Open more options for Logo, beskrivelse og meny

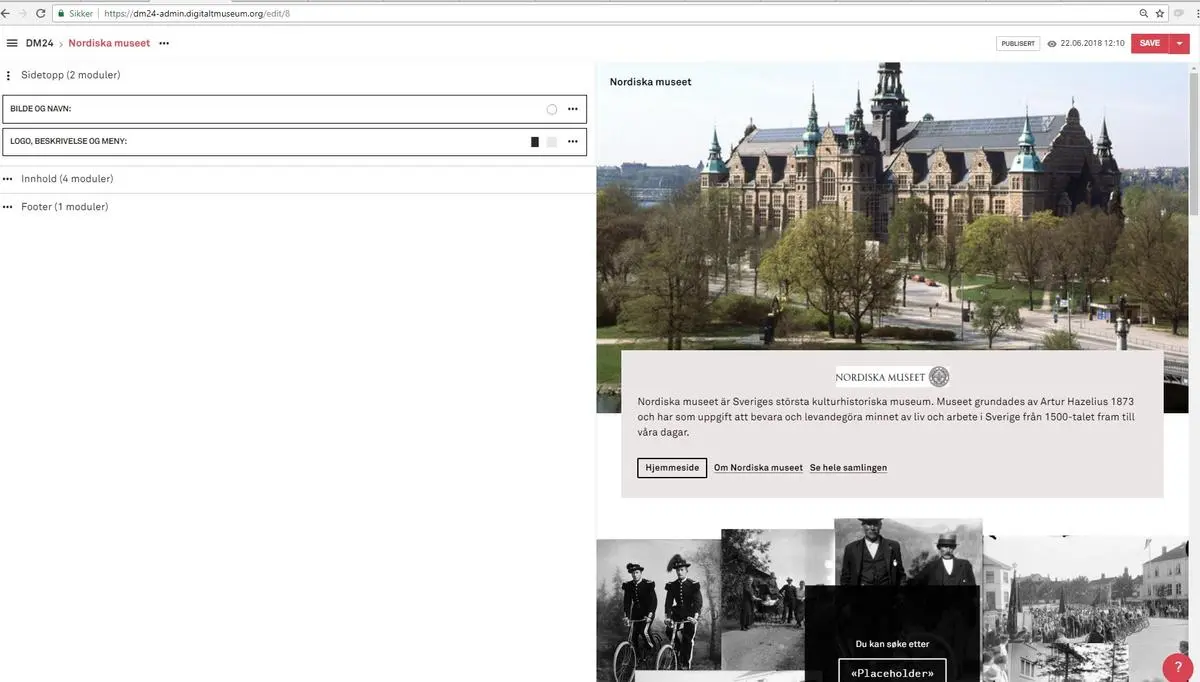tap(572, 142)
